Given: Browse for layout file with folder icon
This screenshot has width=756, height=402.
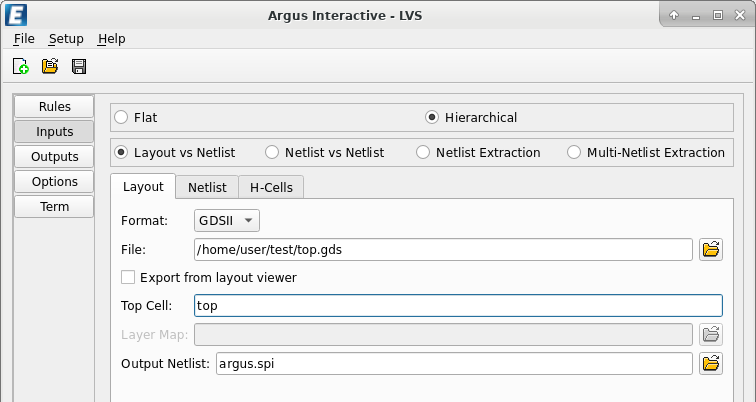Looking at the screenshot, I should pos(711,249).
